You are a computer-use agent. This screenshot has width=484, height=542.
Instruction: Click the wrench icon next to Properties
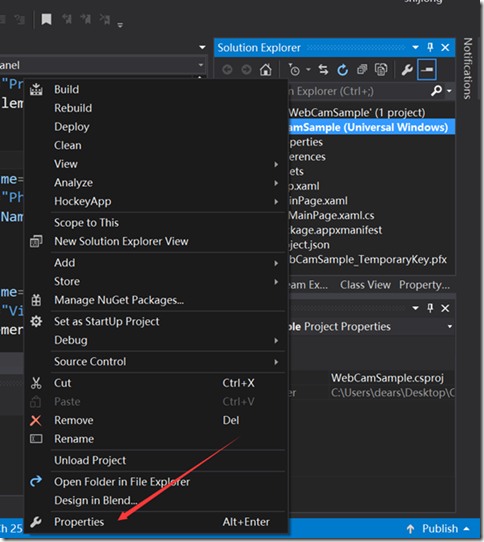(x=36, y=522)
